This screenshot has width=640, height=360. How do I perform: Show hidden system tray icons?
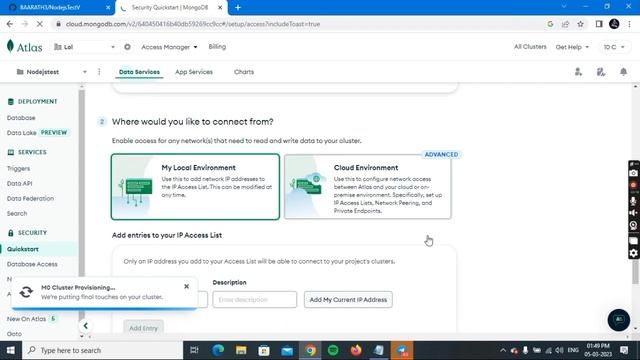pyautogui.click(x=503, y=350)
